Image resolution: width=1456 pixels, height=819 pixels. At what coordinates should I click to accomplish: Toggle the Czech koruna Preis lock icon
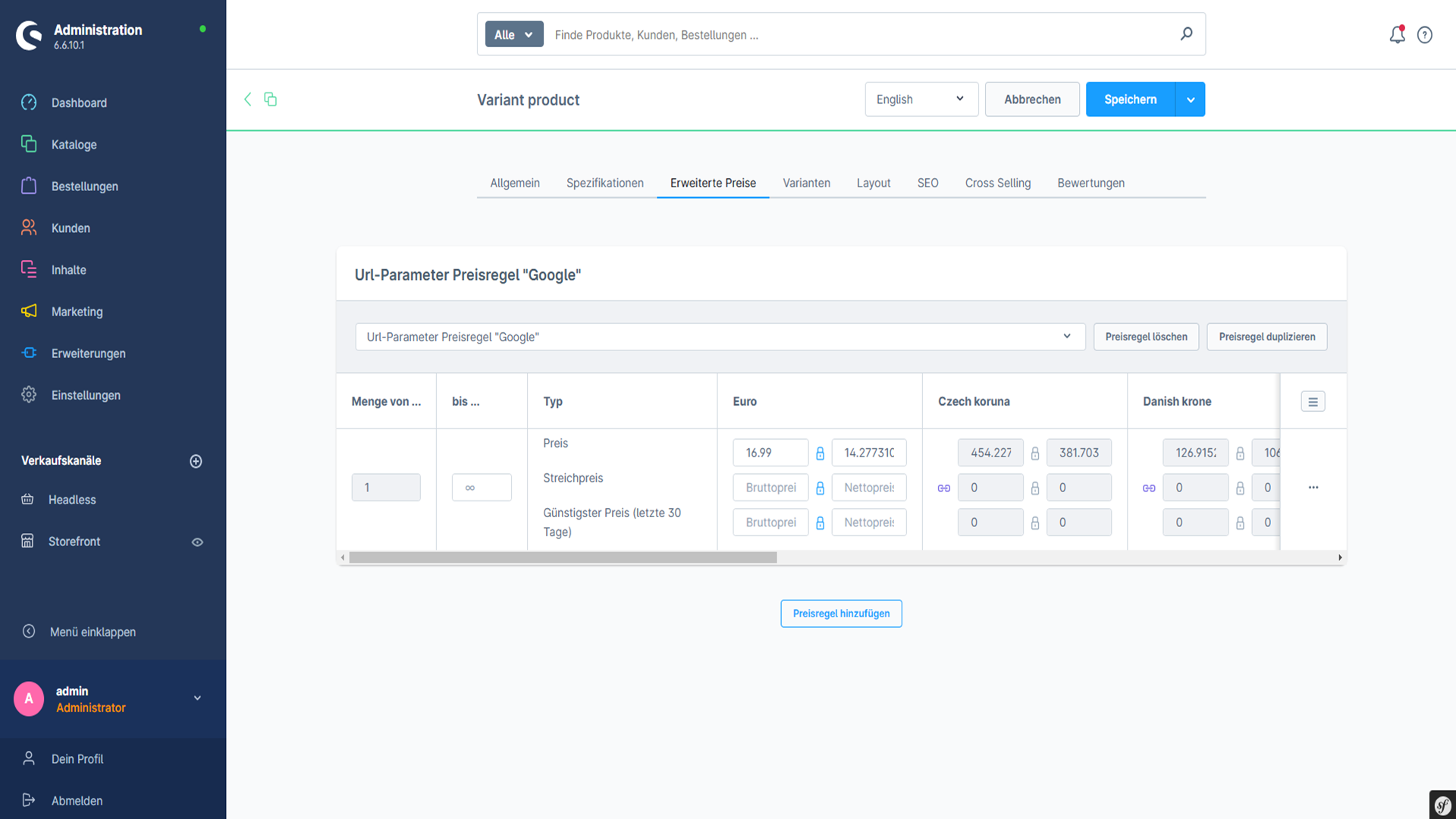click(1035, 453)
